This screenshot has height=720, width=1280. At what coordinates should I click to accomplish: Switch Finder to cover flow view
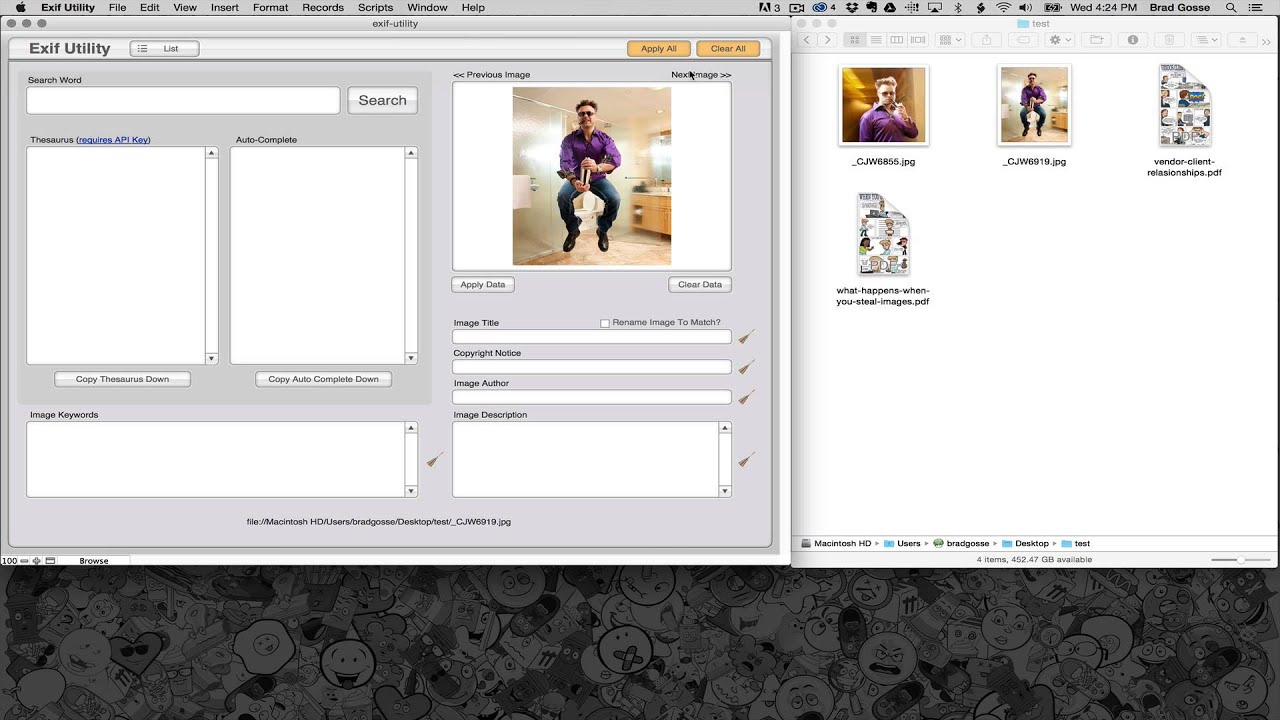(918, 40)
